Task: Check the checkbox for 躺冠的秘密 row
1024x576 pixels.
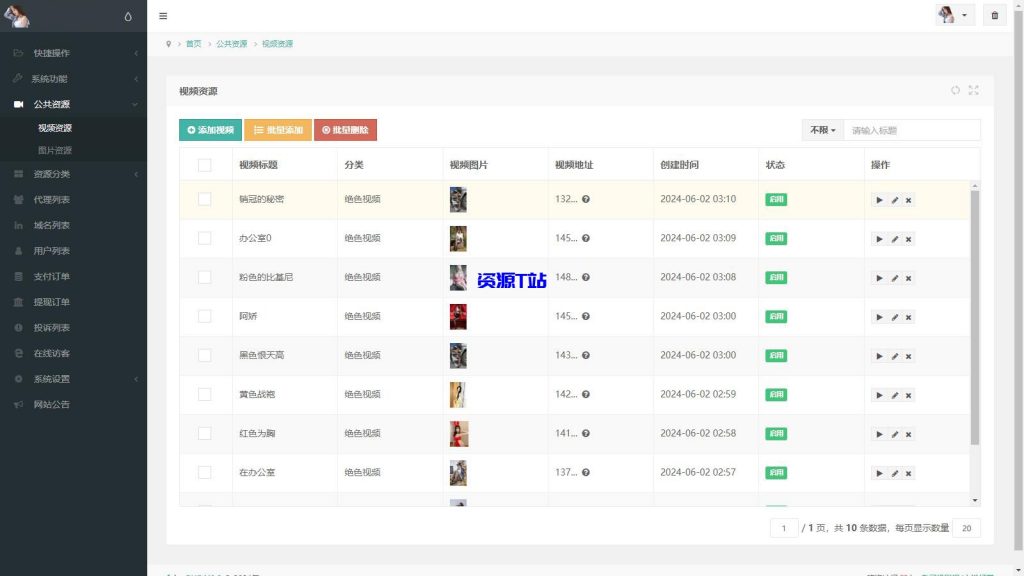Action: click(205, 199)
